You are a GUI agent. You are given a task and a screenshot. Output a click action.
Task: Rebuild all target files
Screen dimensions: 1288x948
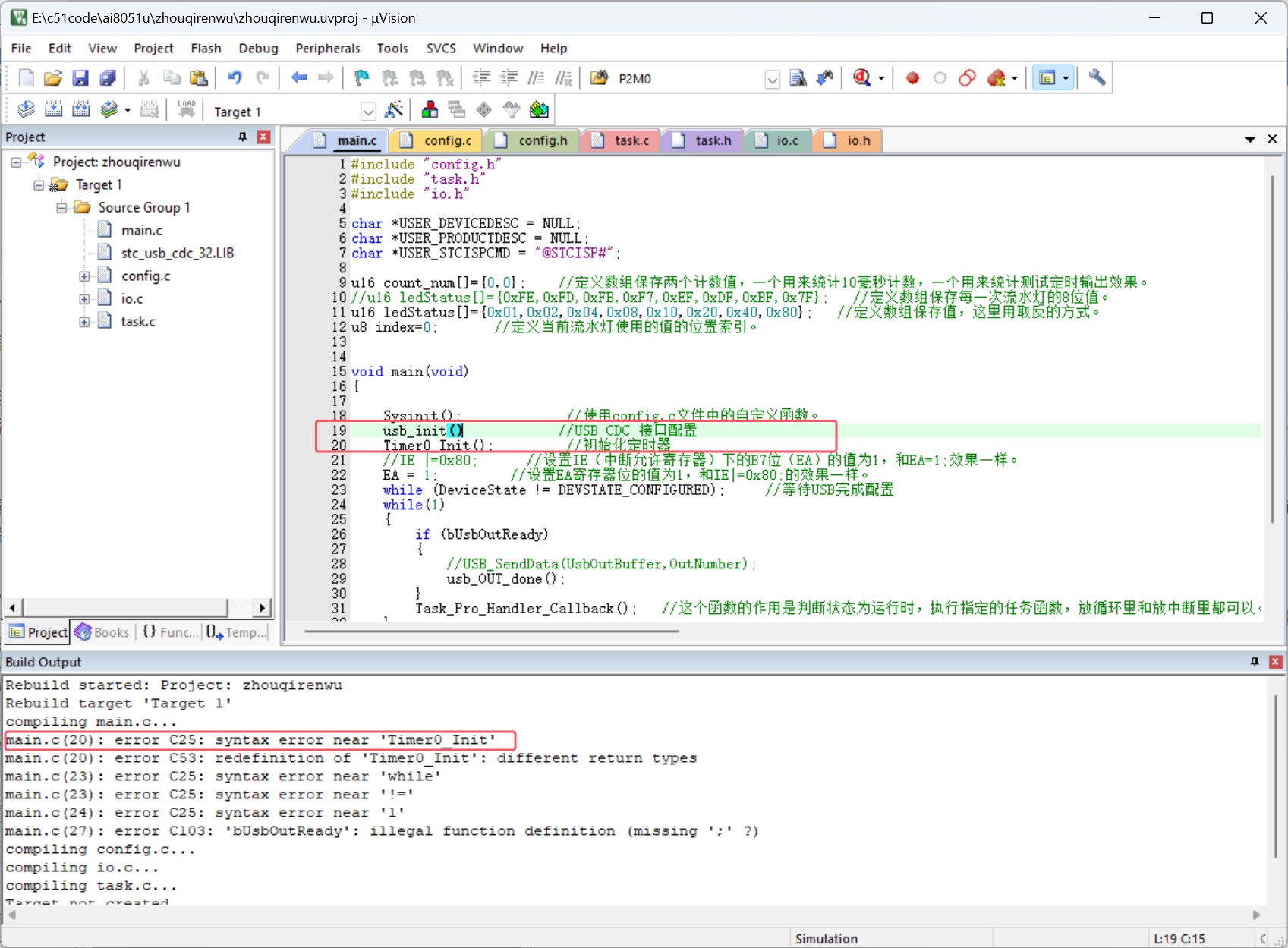[x=80, y=110]
